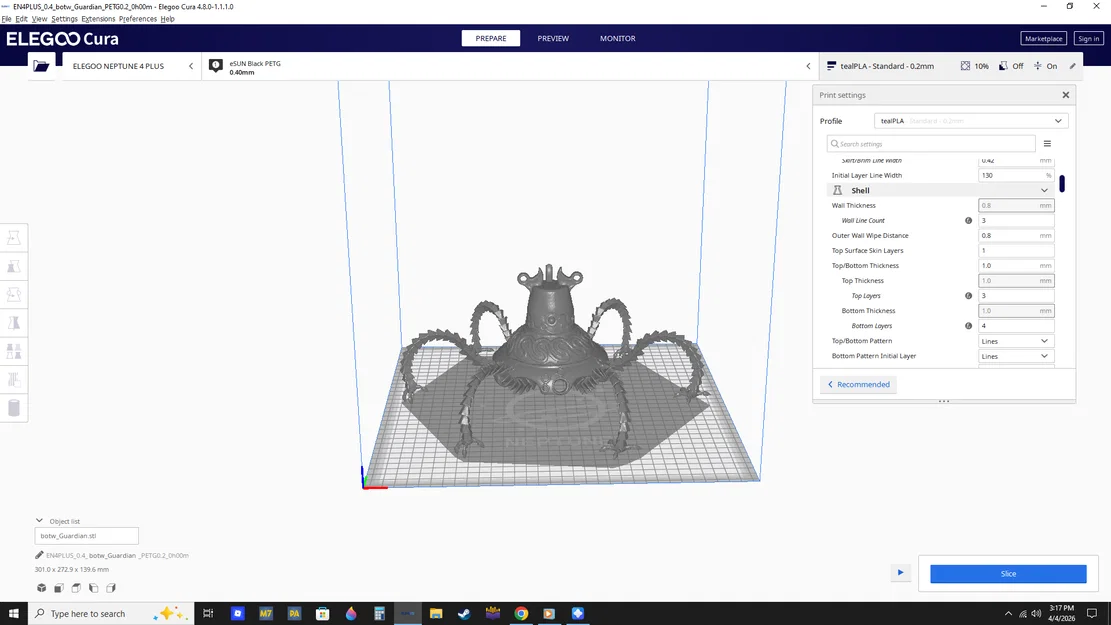Switch to left side view cube icon

click(x=94, y=588)
